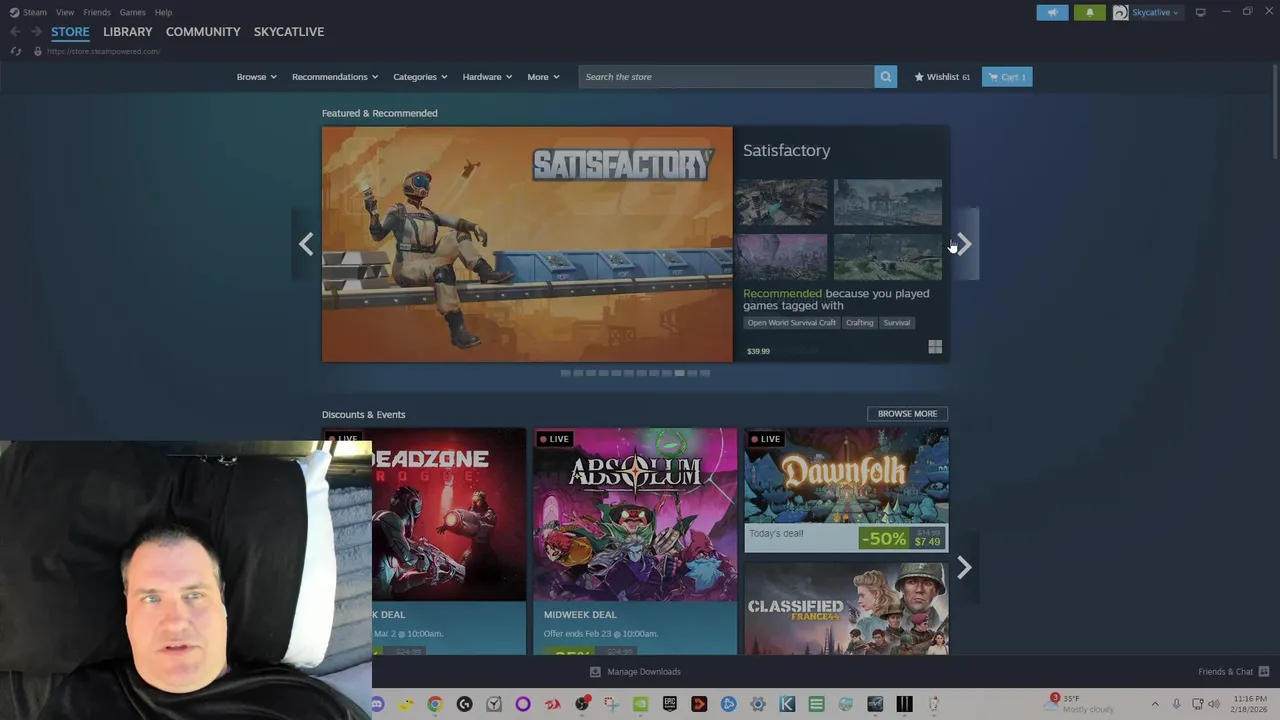This screenshot has height=720, width=1280.
Task: Expand the Hardware dropdown
Action: [487, 77]
